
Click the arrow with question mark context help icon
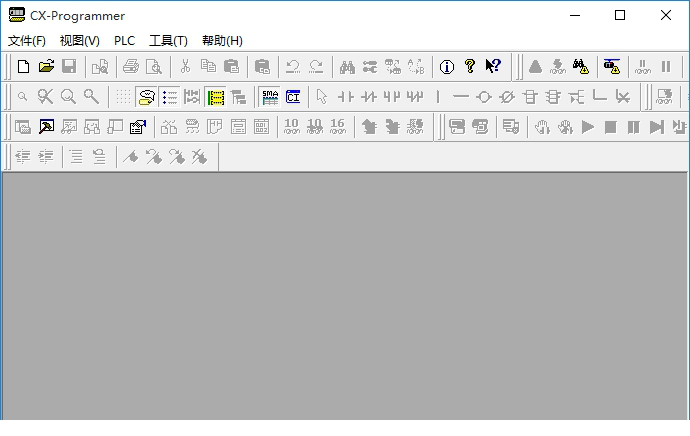pyautogui.click(x=493, y=66)
